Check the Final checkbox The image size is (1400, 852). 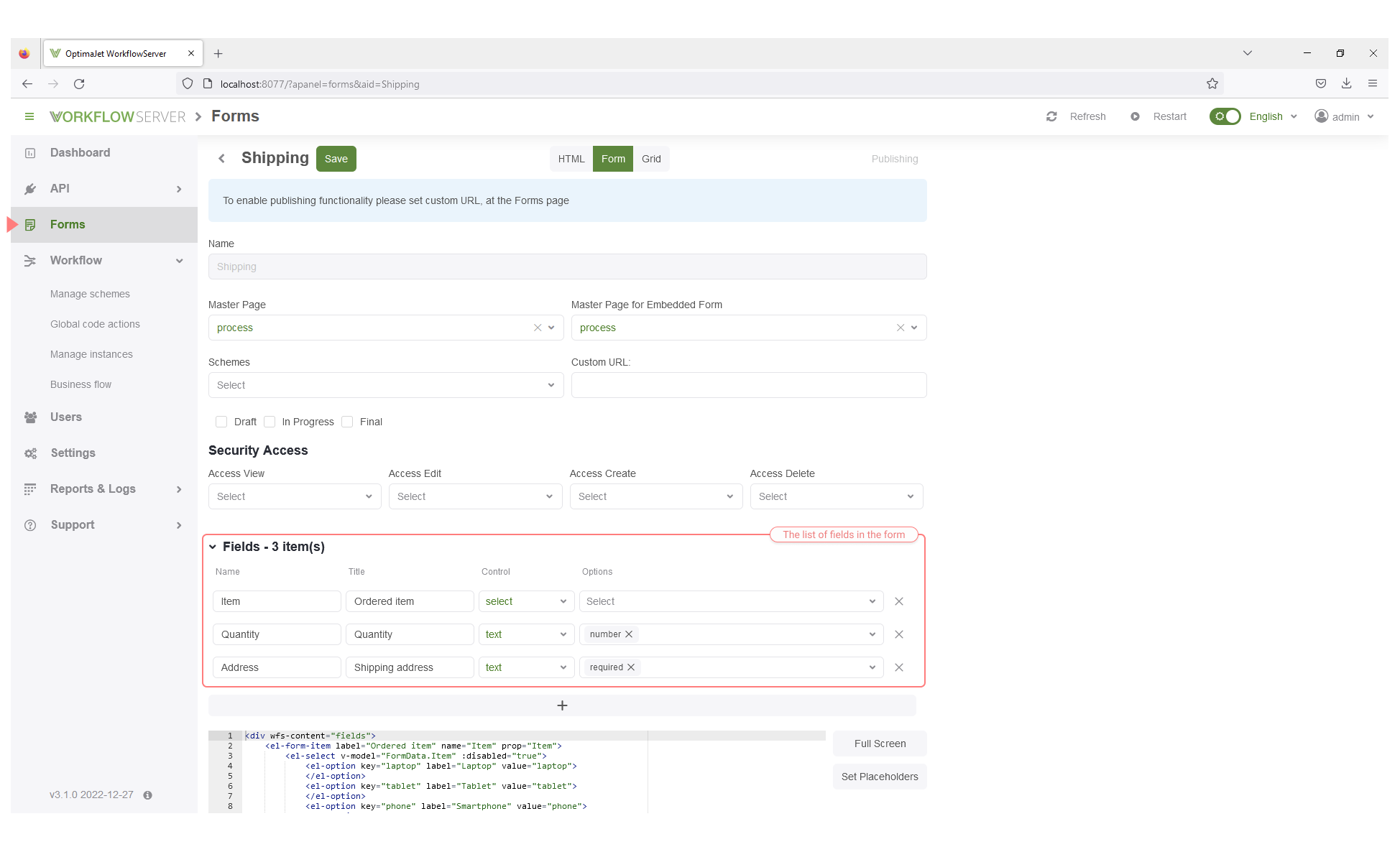[347, 422]
